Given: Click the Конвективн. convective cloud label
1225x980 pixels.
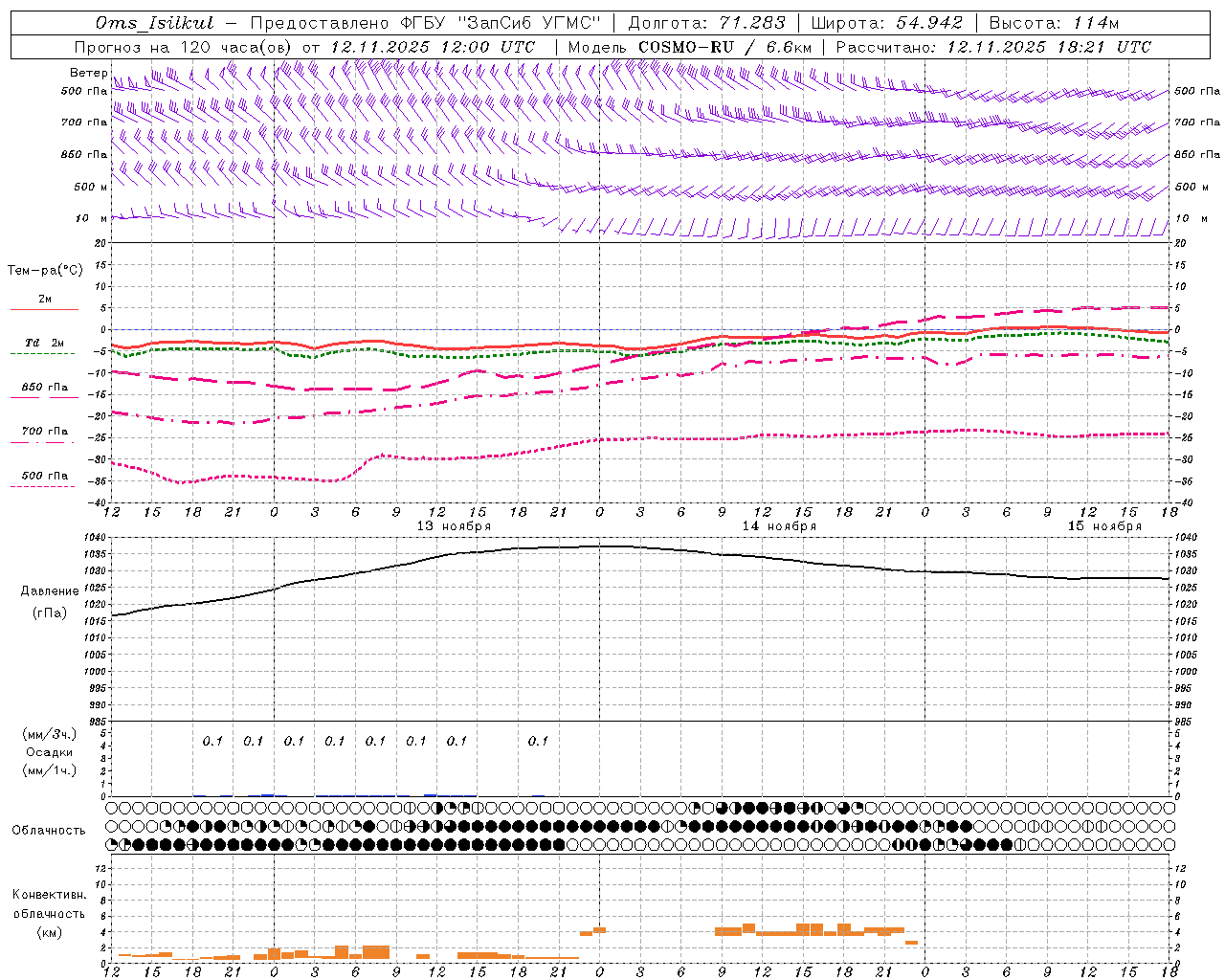Looking at the screenshot, I should coord(49,895).
